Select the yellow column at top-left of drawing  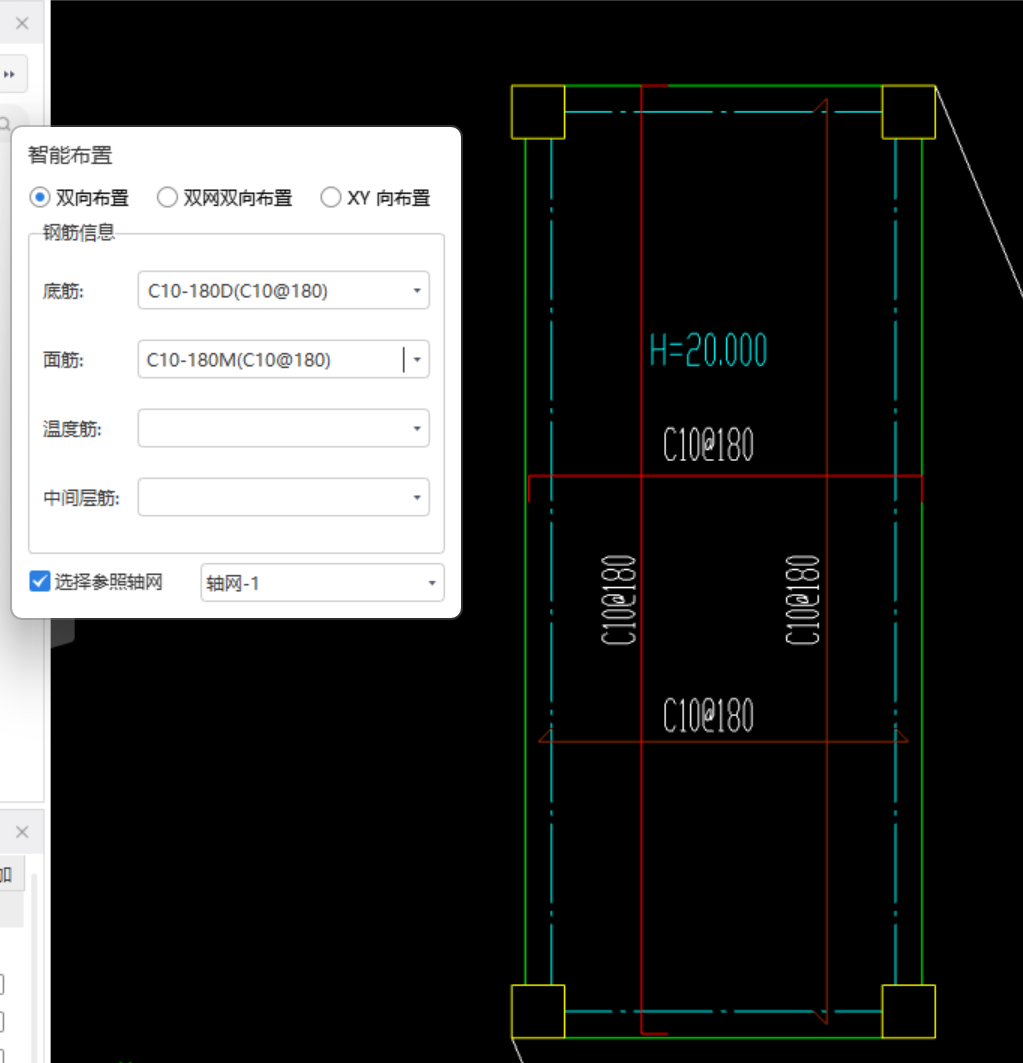[x=538, y=111]
